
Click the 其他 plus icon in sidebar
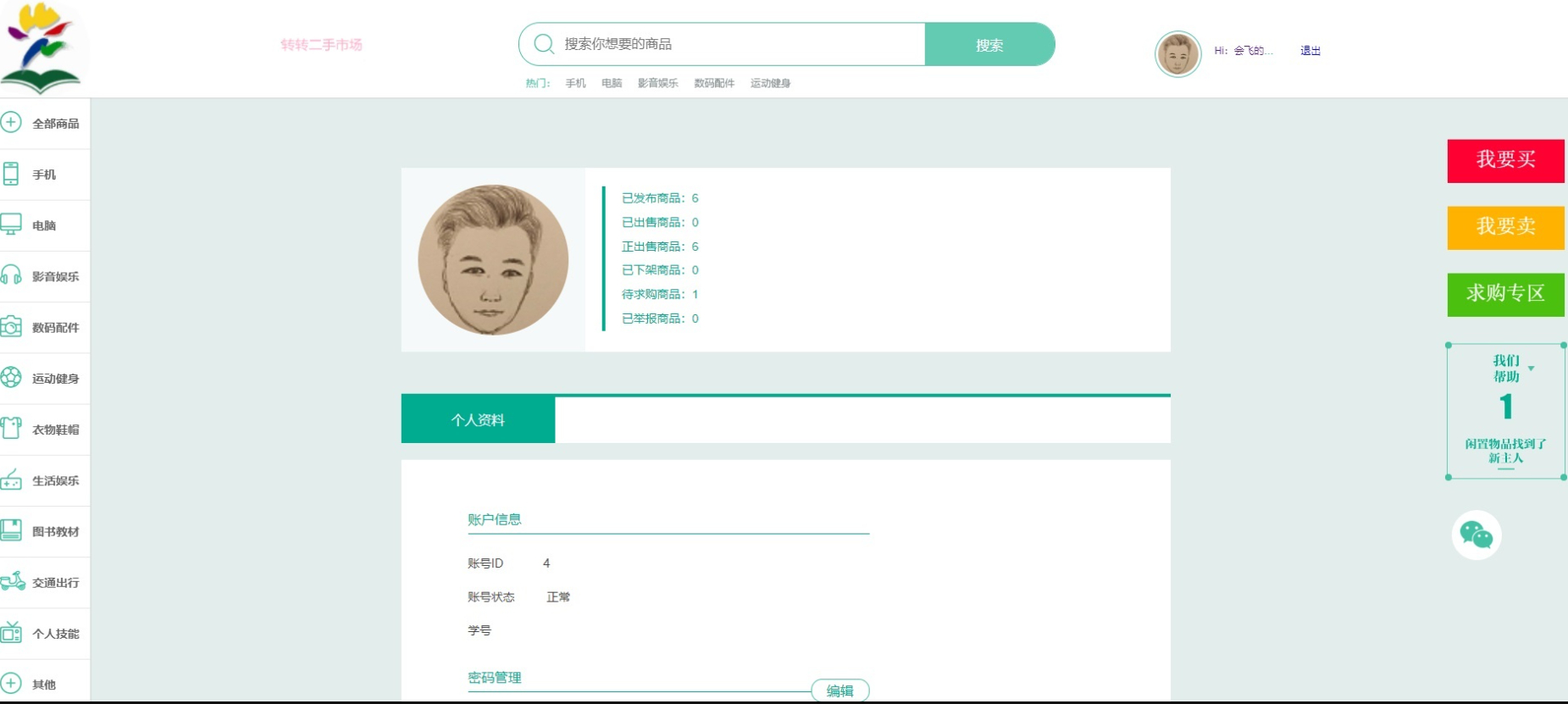click(11, 684)
